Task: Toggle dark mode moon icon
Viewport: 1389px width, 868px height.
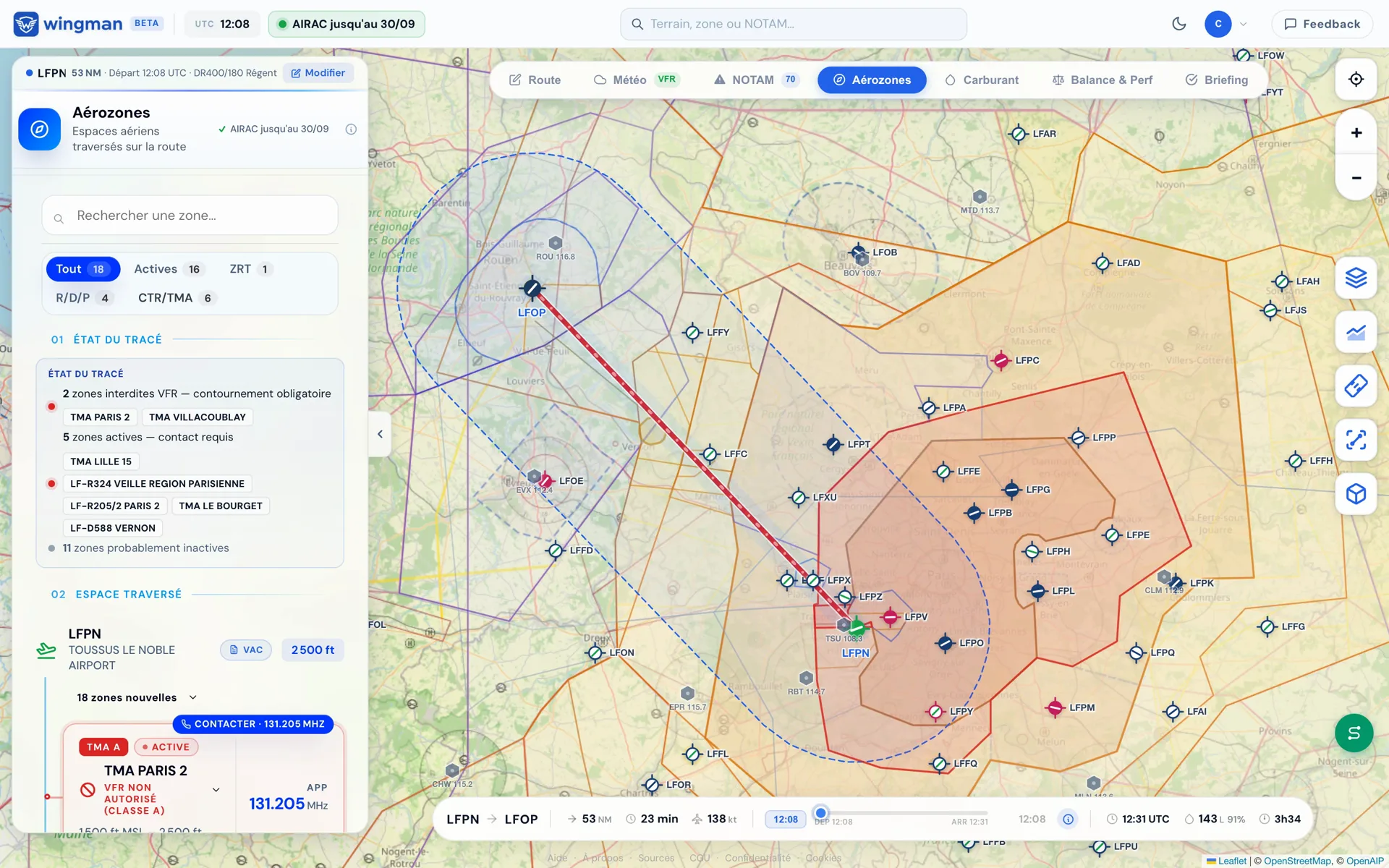Action: pyautogui.click(x=1179, y=24)
